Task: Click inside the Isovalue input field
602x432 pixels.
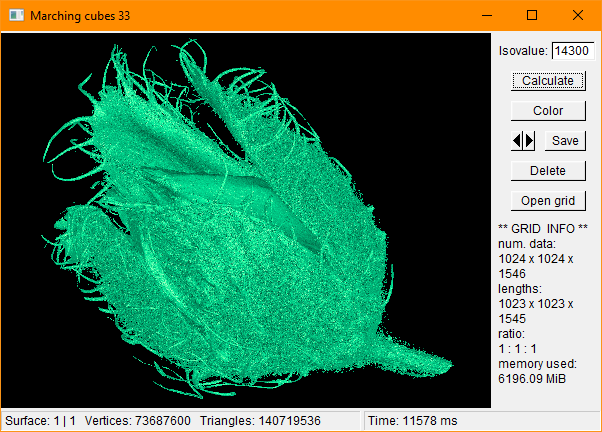Action: point(573,50)
